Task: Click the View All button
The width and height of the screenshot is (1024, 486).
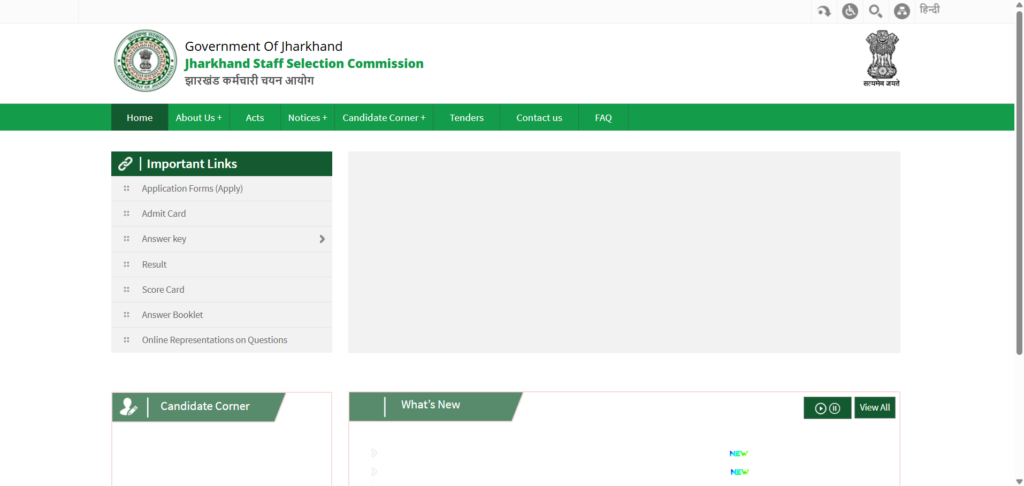Action: (x=875, y=408)
